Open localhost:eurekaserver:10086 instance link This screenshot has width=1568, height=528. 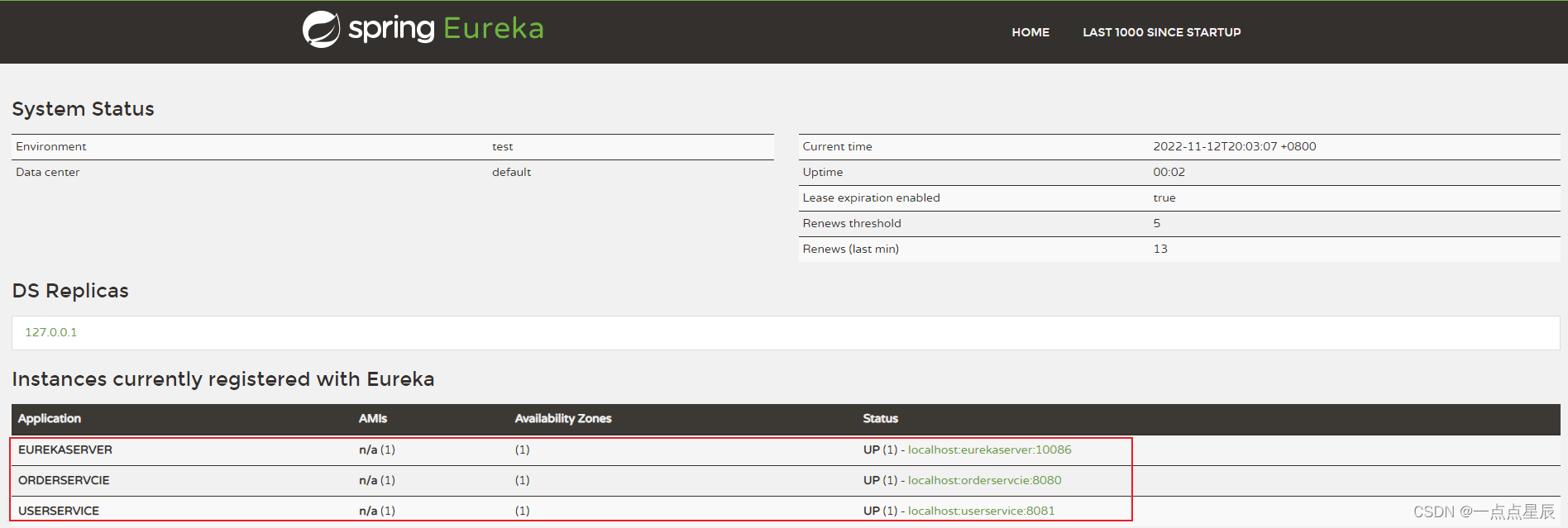tap(990, 450)
